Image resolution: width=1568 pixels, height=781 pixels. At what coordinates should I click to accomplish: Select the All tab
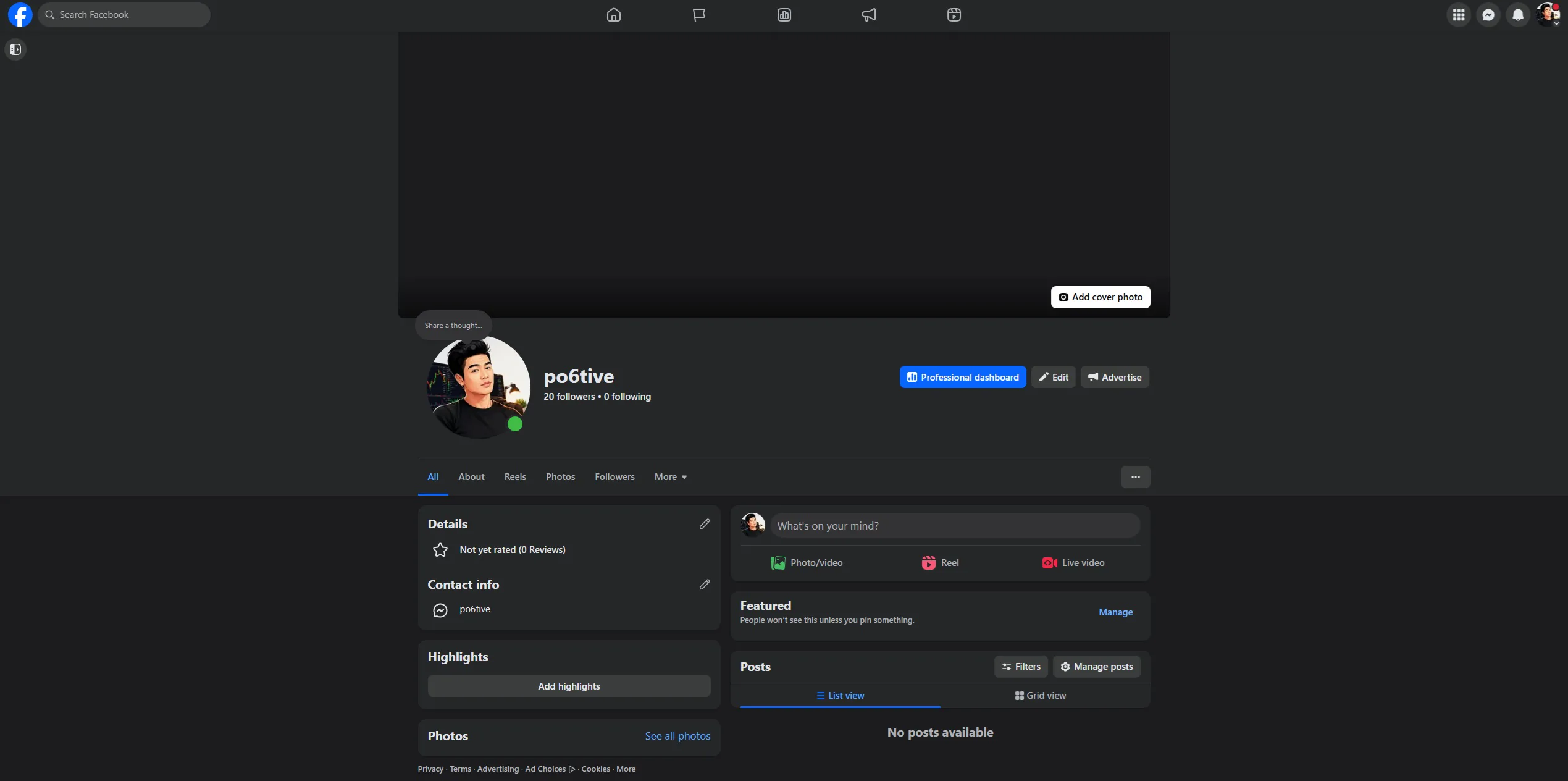pos(433,477)
